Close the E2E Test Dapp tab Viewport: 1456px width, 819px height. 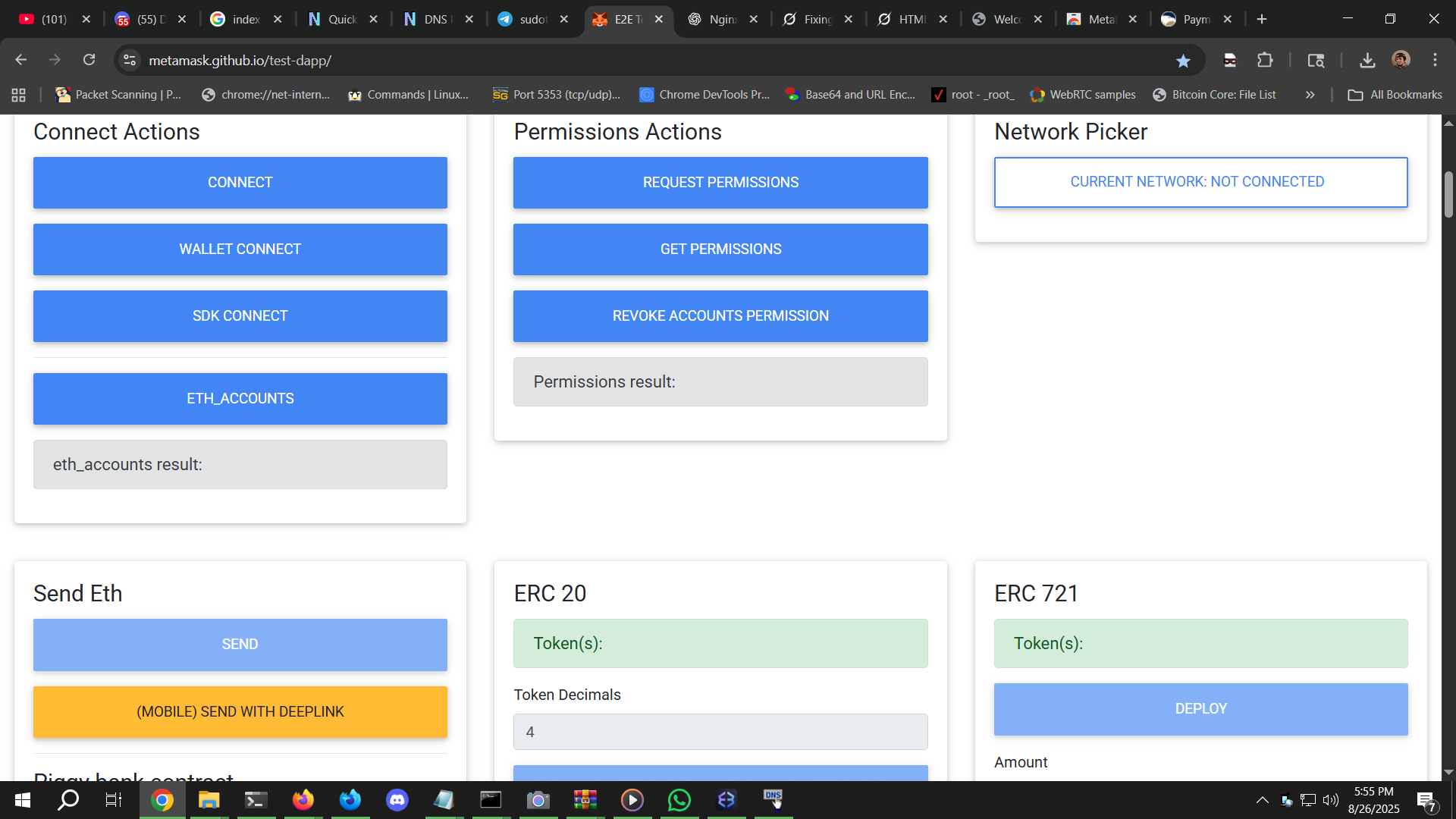point(659,19)
